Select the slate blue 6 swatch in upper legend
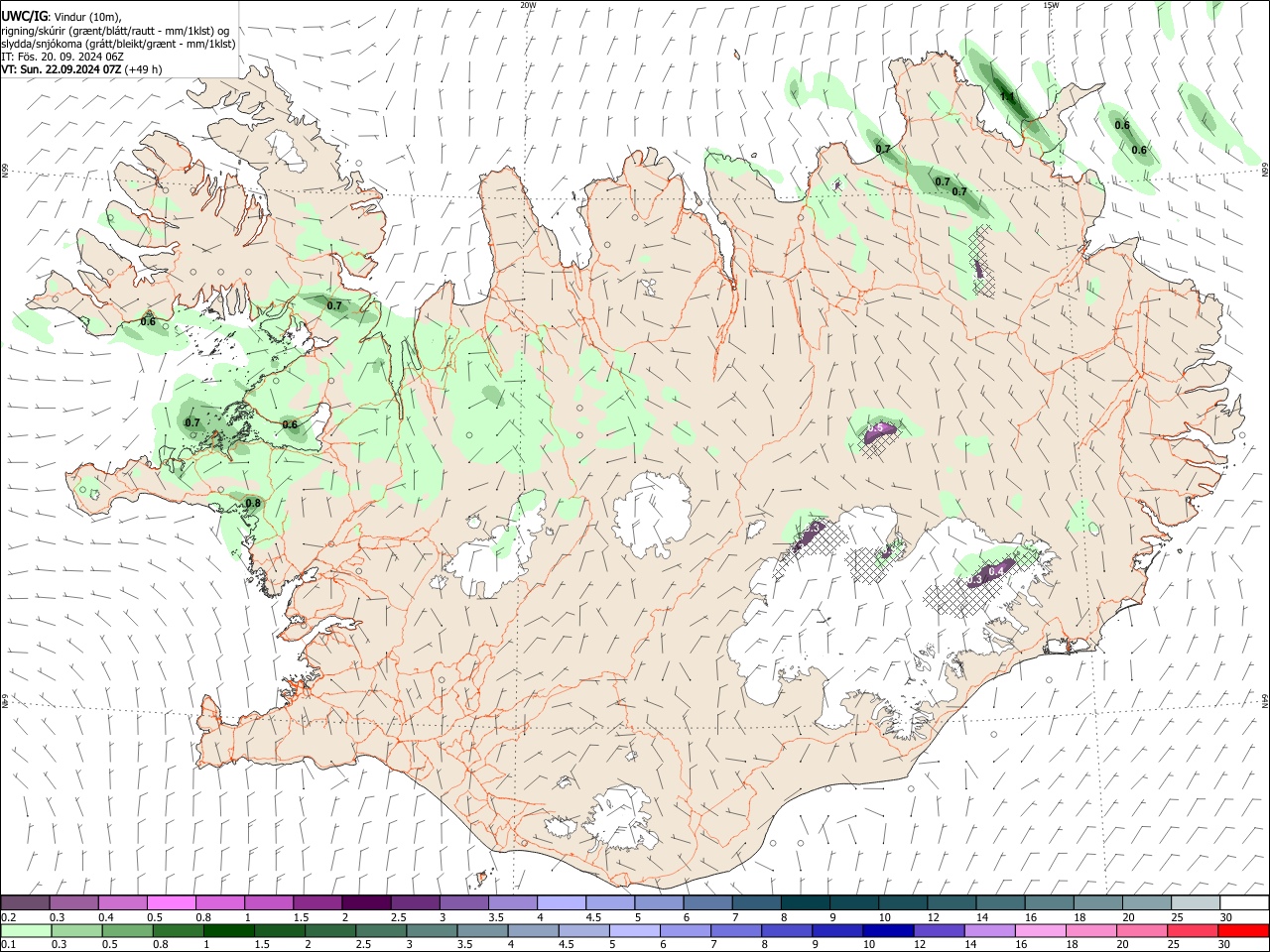Screen dimensions: 1270x952 coord(706,903)
